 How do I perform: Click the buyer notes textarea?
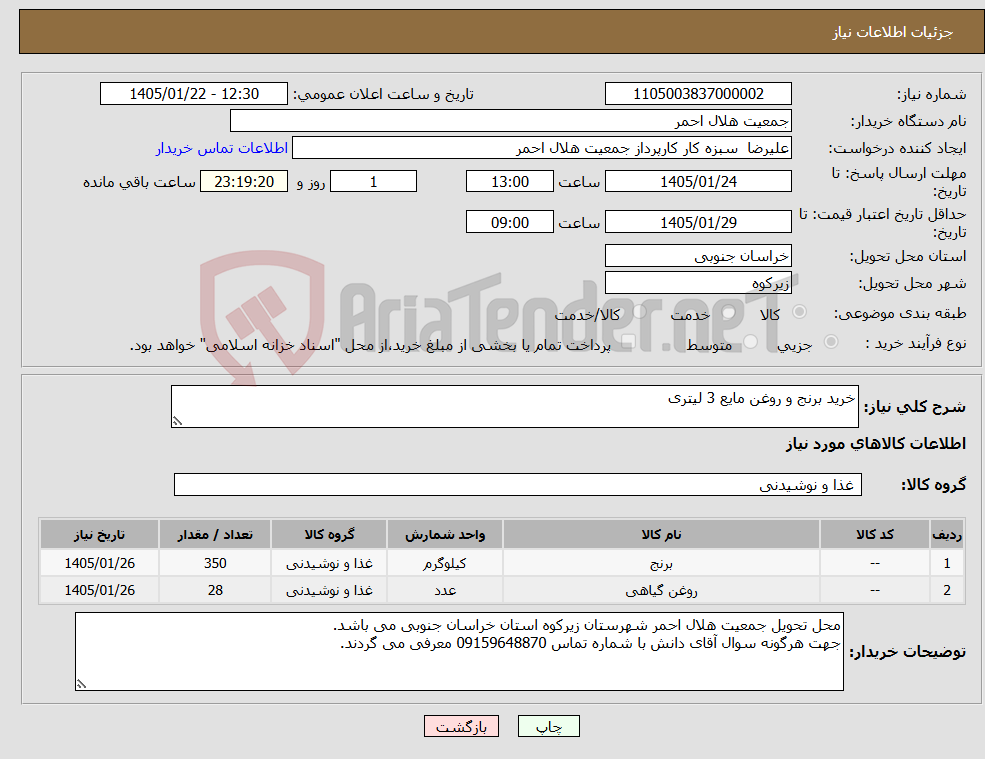[459, 652]
